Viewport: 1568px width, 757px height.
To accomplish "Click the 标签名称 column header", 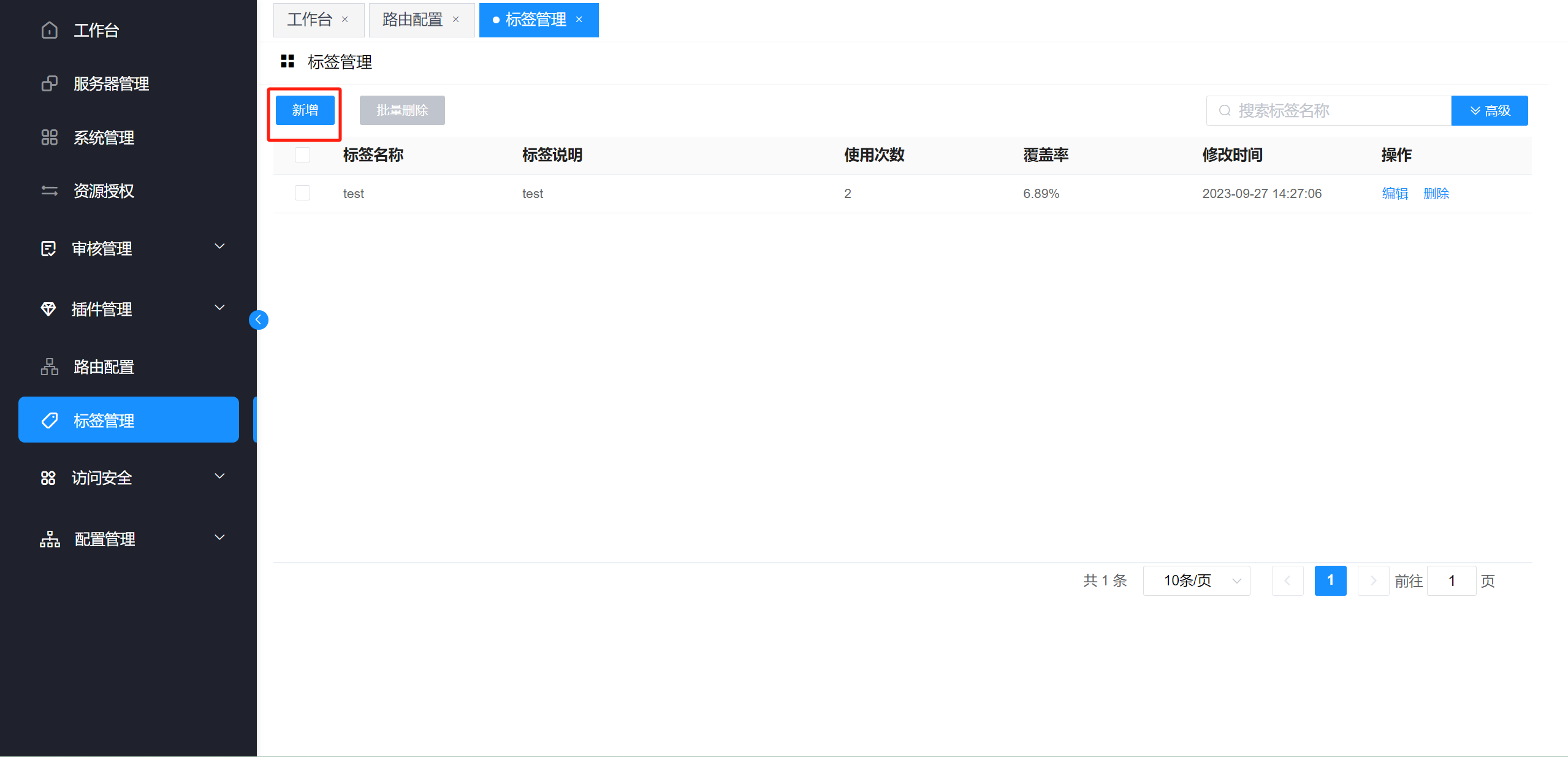I will [373, 154].
